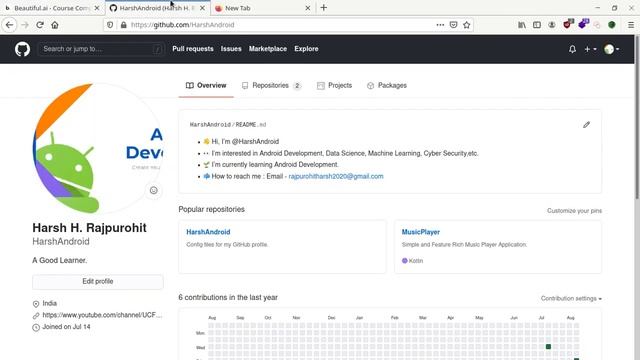Click the India location text
This screenshot has height=360, width=640.
pyautogui.click(x=49, y=304)
